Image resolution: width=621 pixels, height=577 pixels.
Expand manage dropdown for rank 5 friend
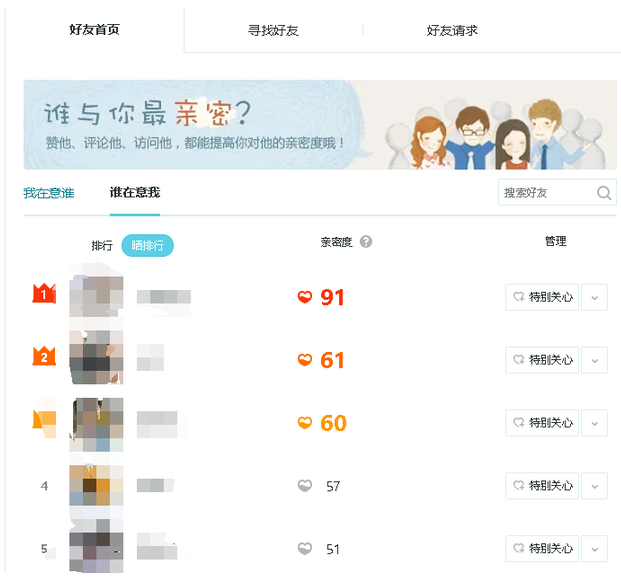click(x=594, y=549)
